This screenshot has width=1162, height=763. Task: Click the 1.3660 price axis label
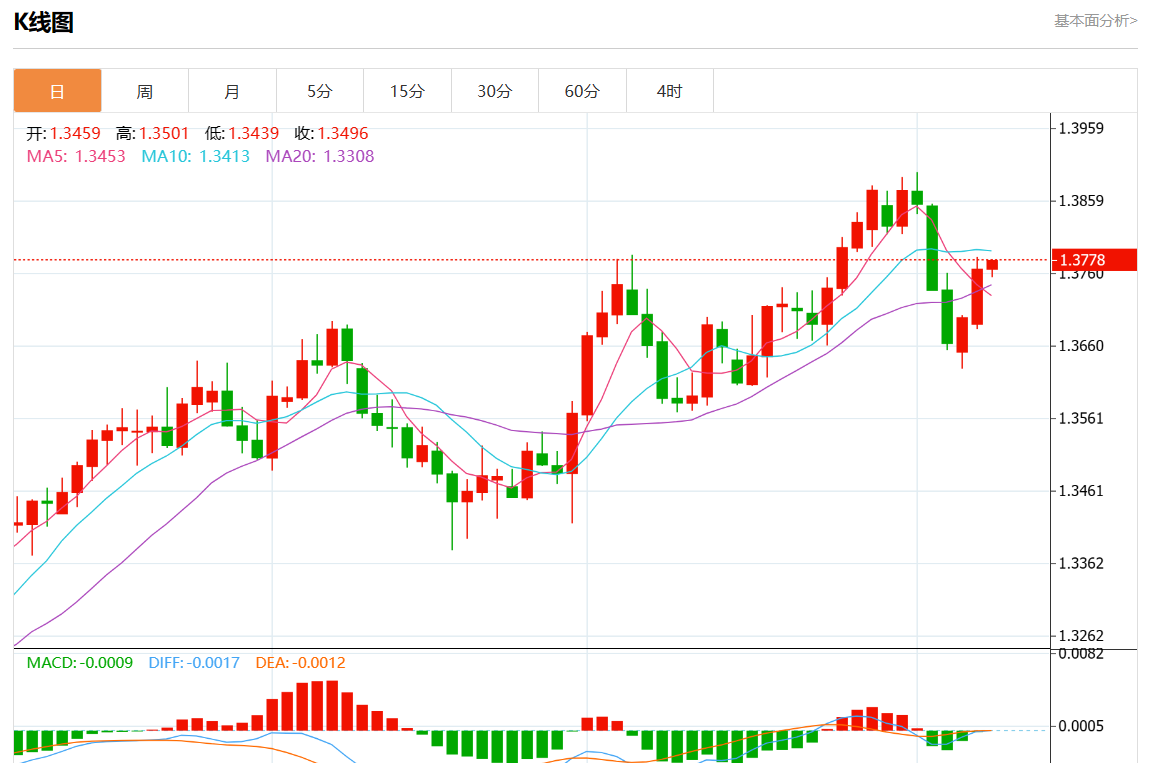click(x=1080, y=346)
